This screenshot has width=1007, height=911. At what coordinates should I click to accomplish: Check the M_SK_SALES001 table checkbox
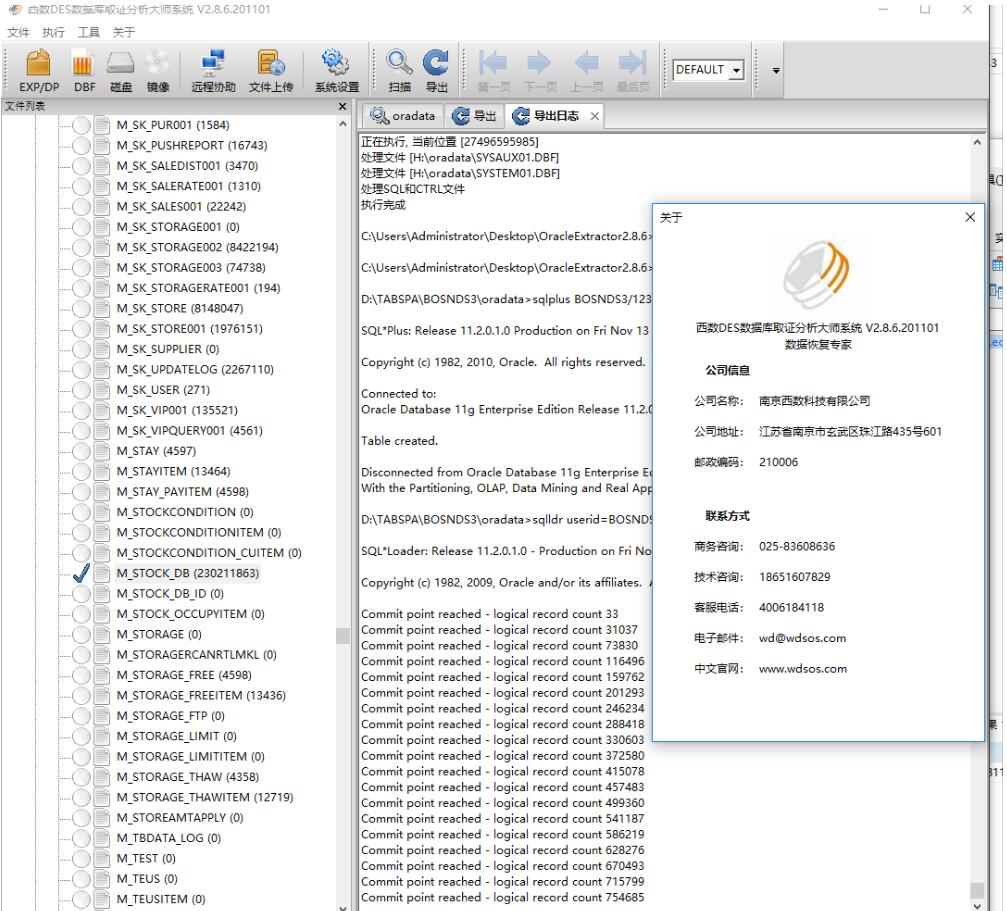[82, 207]
